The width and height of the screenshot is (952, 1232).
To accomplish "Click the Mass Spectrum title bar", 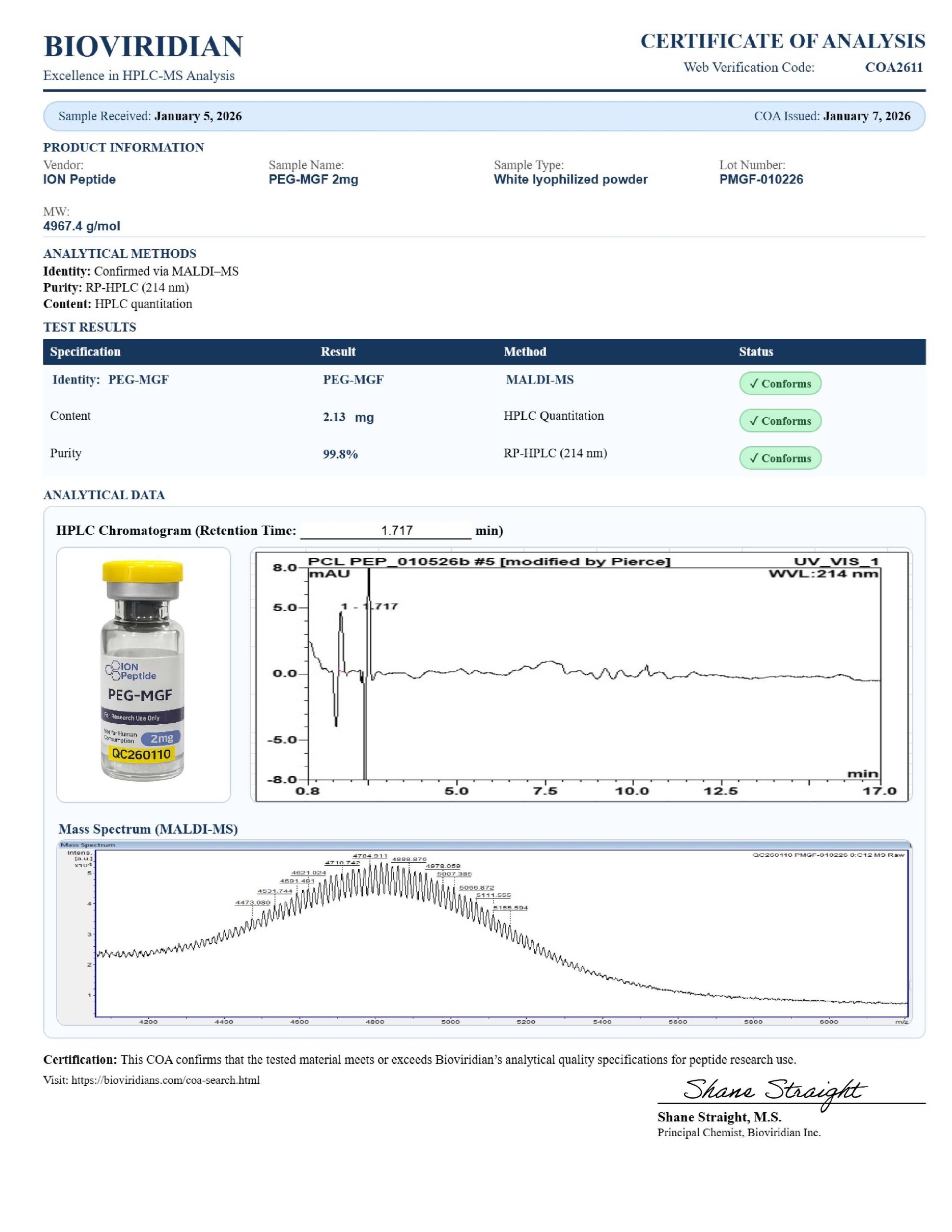I will (x=88, y=845).
